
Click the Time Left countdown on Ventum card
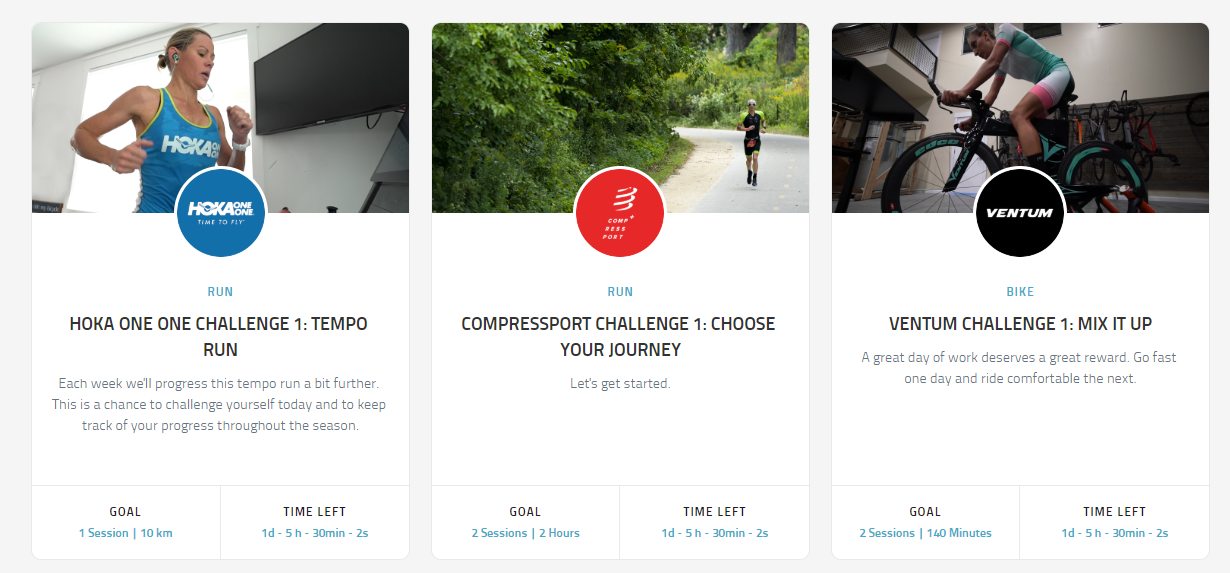(x=1115, y=533)
